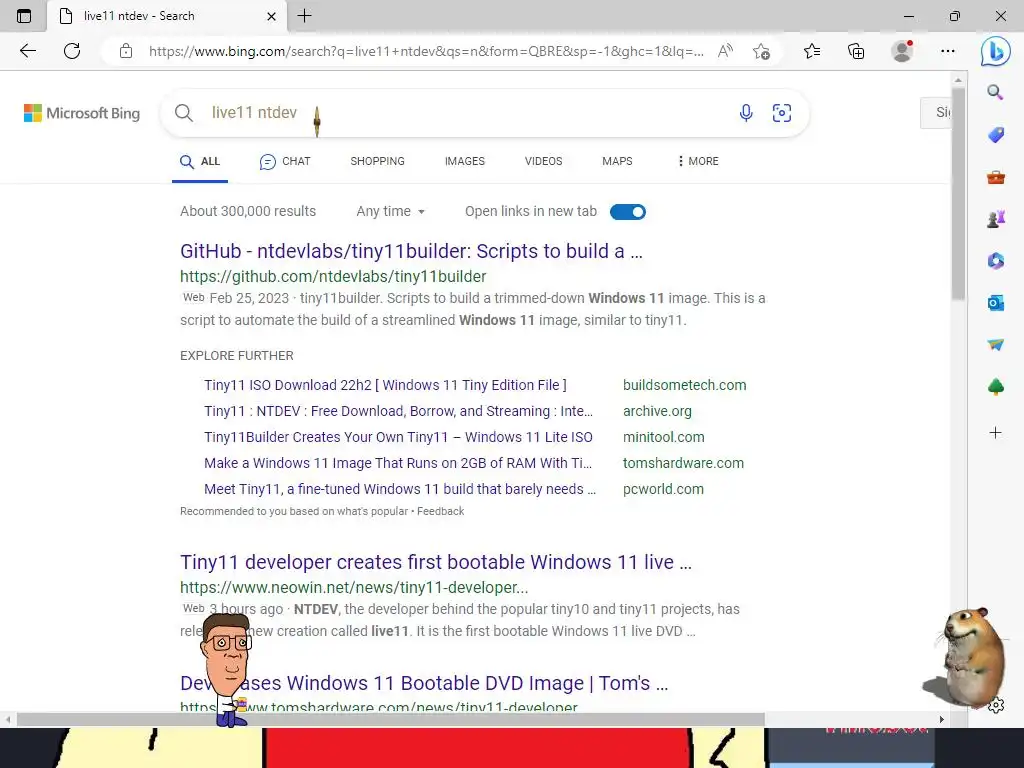Click the cartoon man with glasses
This screenshot has height=768, width=1024.
(x=226, y=669)
